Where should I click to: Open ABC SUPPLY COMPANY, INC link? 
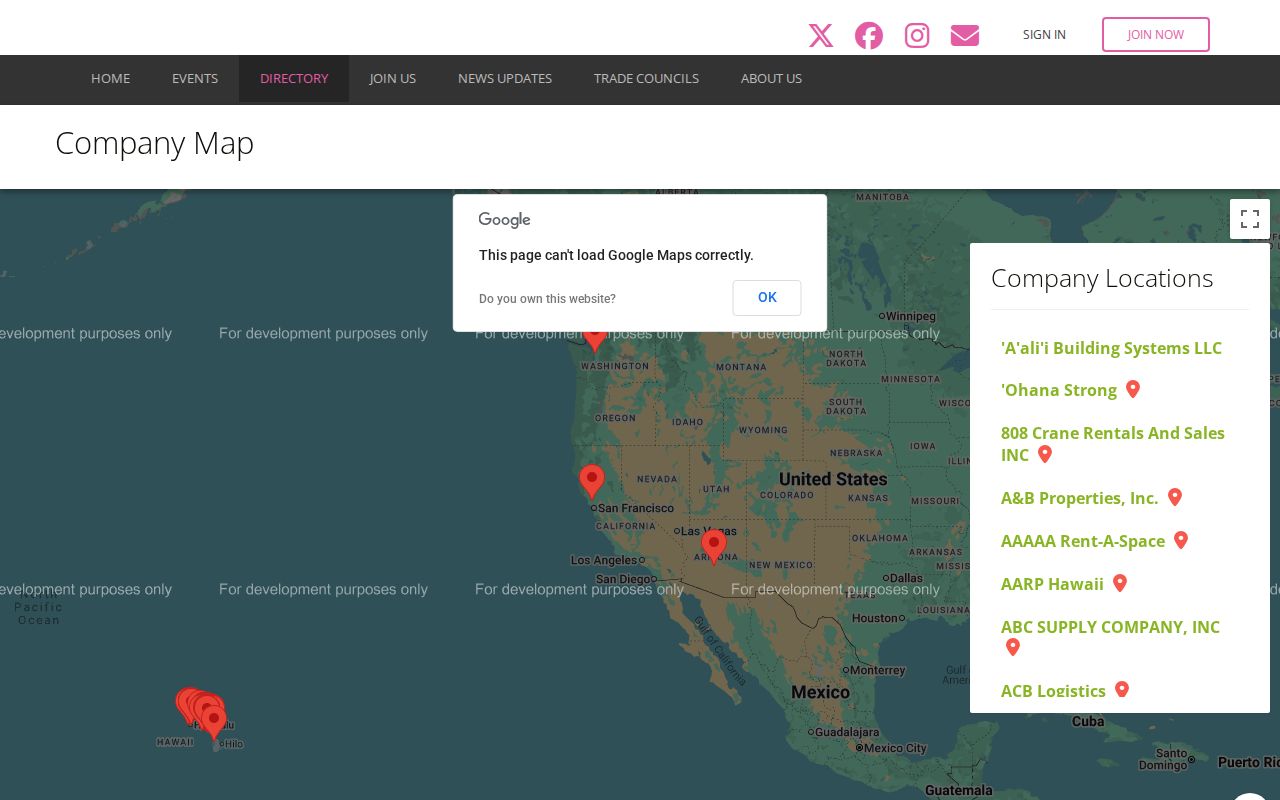[x=1110, y=627]
